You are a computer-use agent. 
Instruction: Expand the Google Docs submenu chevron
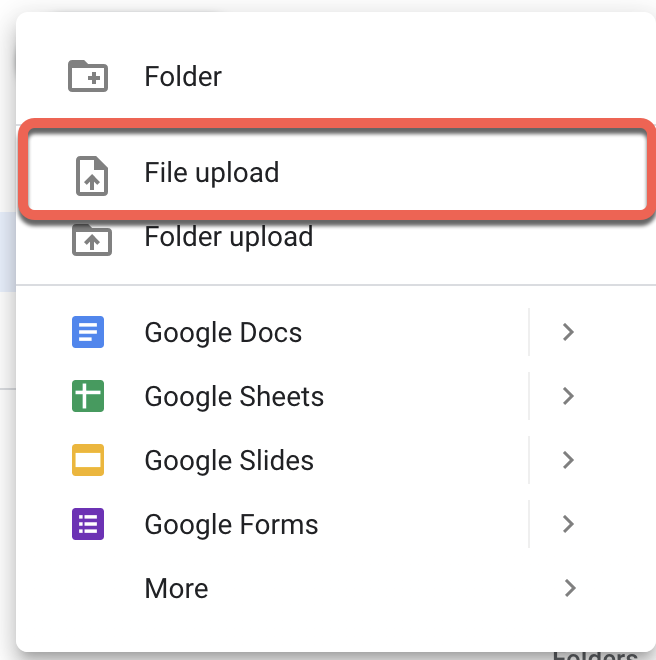tap(568, 332)
